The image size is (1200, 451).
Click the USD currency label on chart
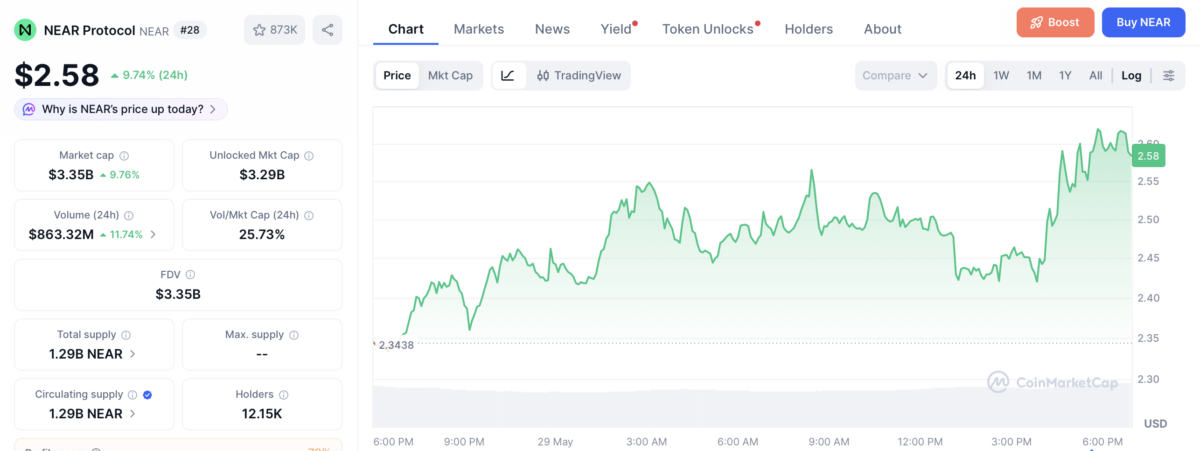1155,424
